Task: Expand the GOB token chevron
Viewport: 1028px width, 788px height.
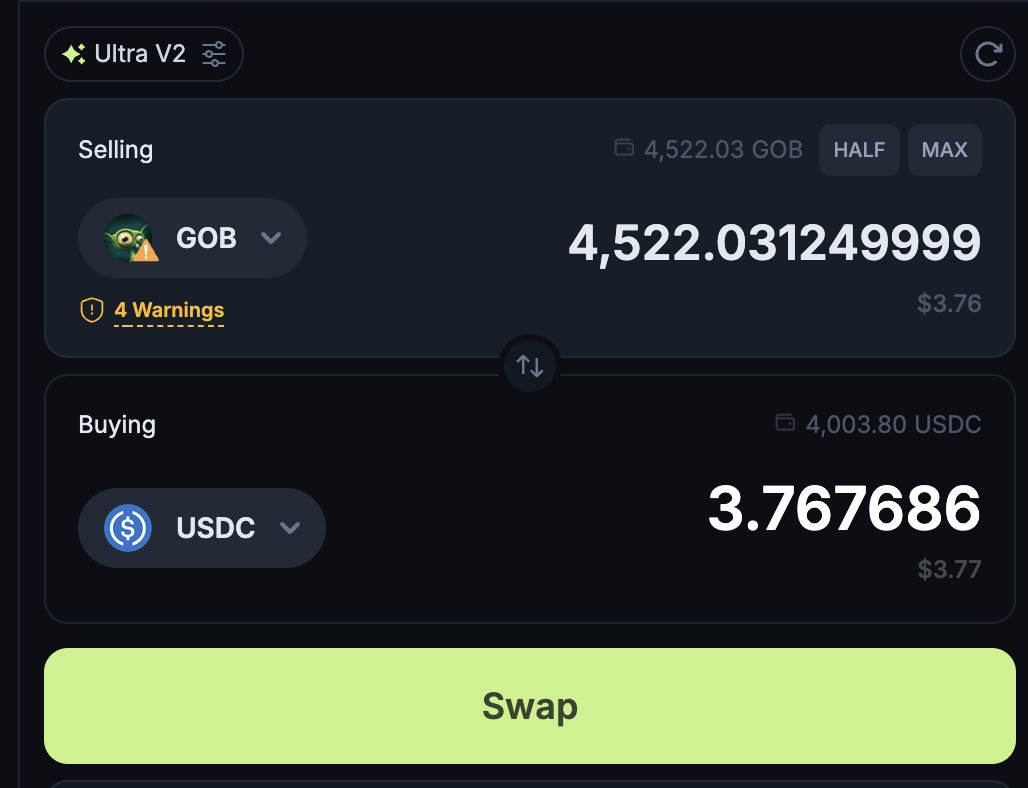Action: click(271, 237)
